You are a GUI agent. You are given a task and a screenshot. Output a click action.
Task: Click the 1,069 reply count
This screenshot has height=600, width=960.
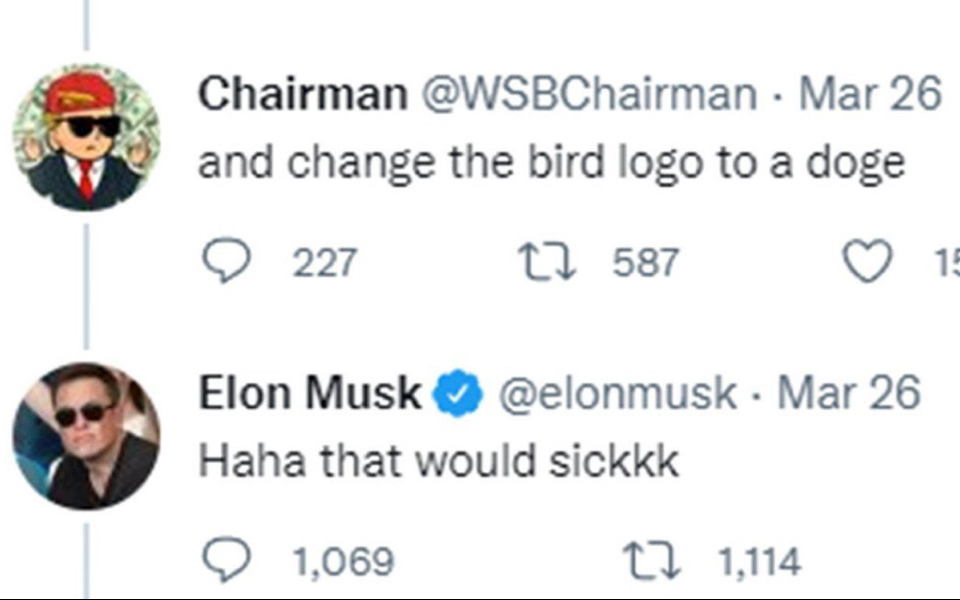pos(343,562)
